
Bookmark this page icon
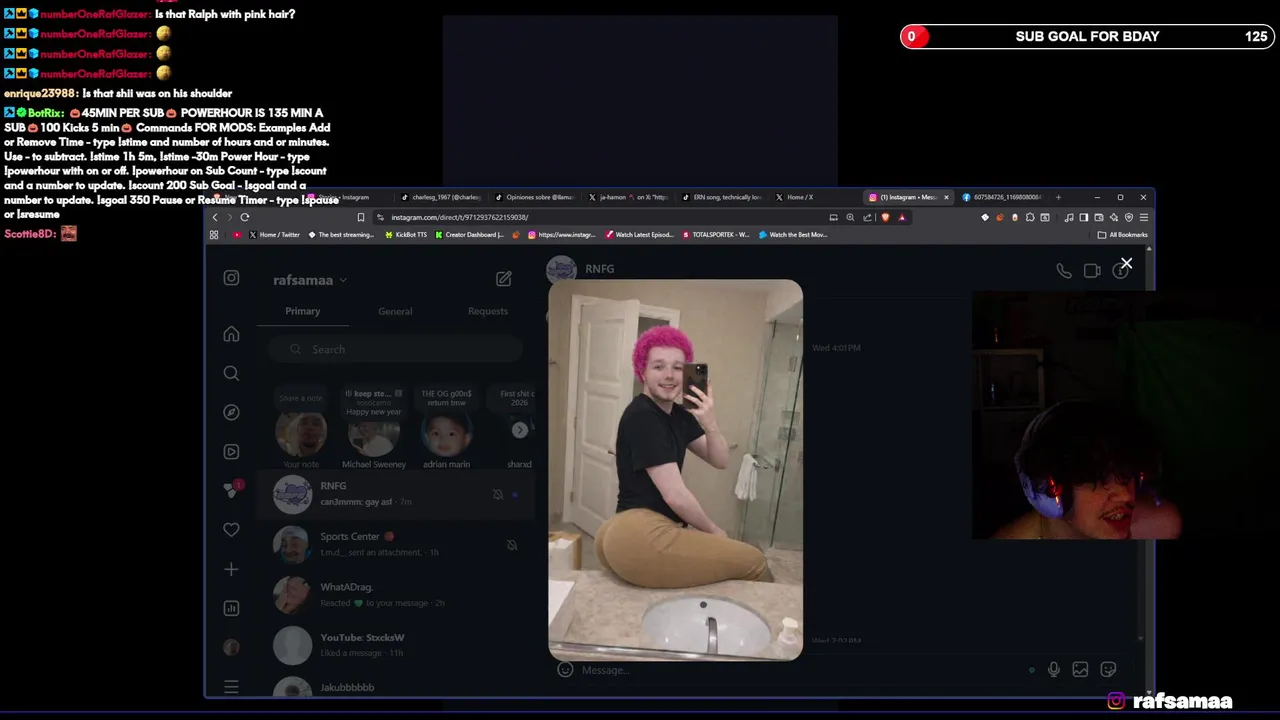pyautogui.click(x=361, y=217)
